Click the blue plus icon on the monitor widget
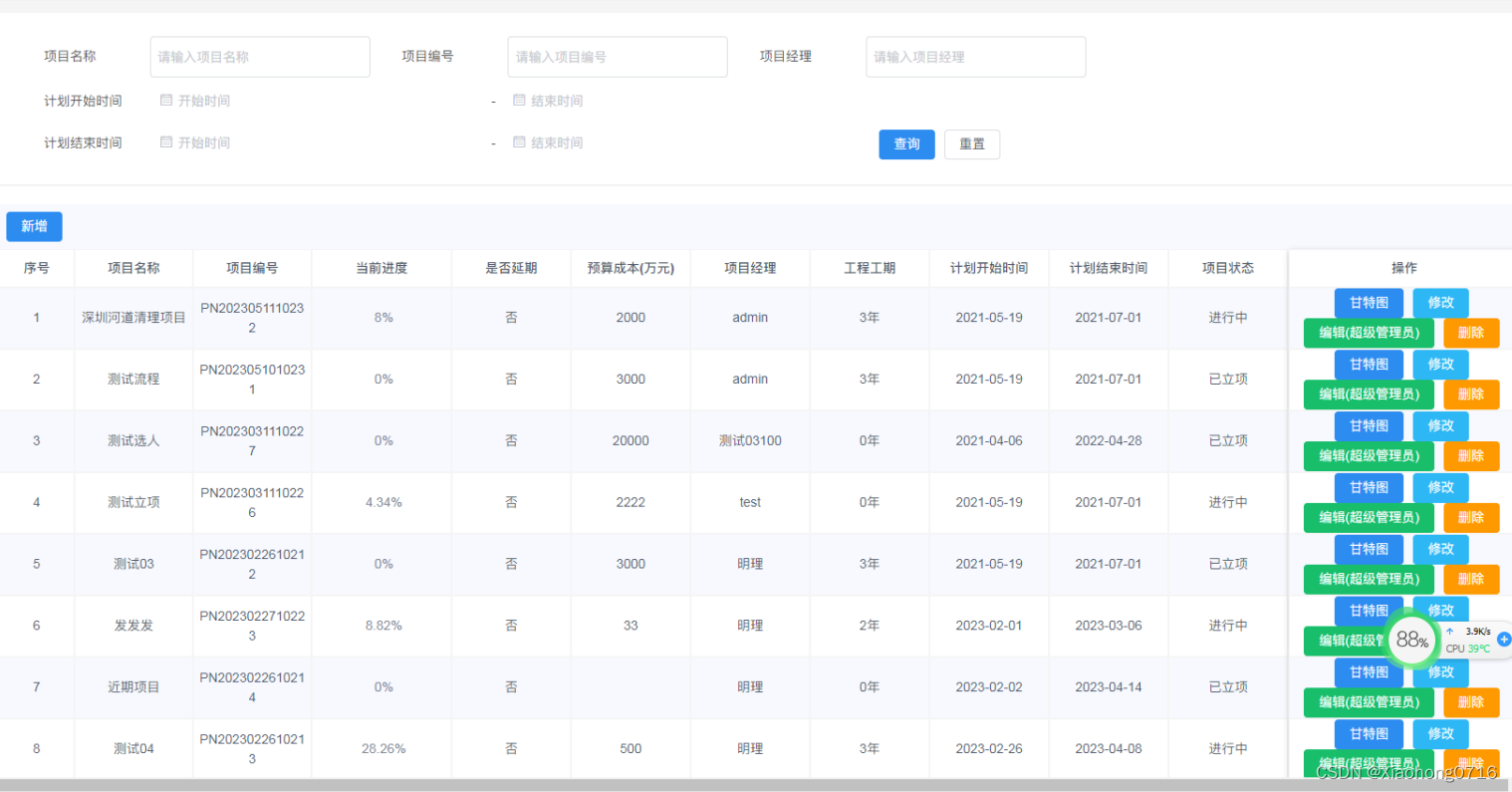The image size is (1512, 792). click(1502, 641)
